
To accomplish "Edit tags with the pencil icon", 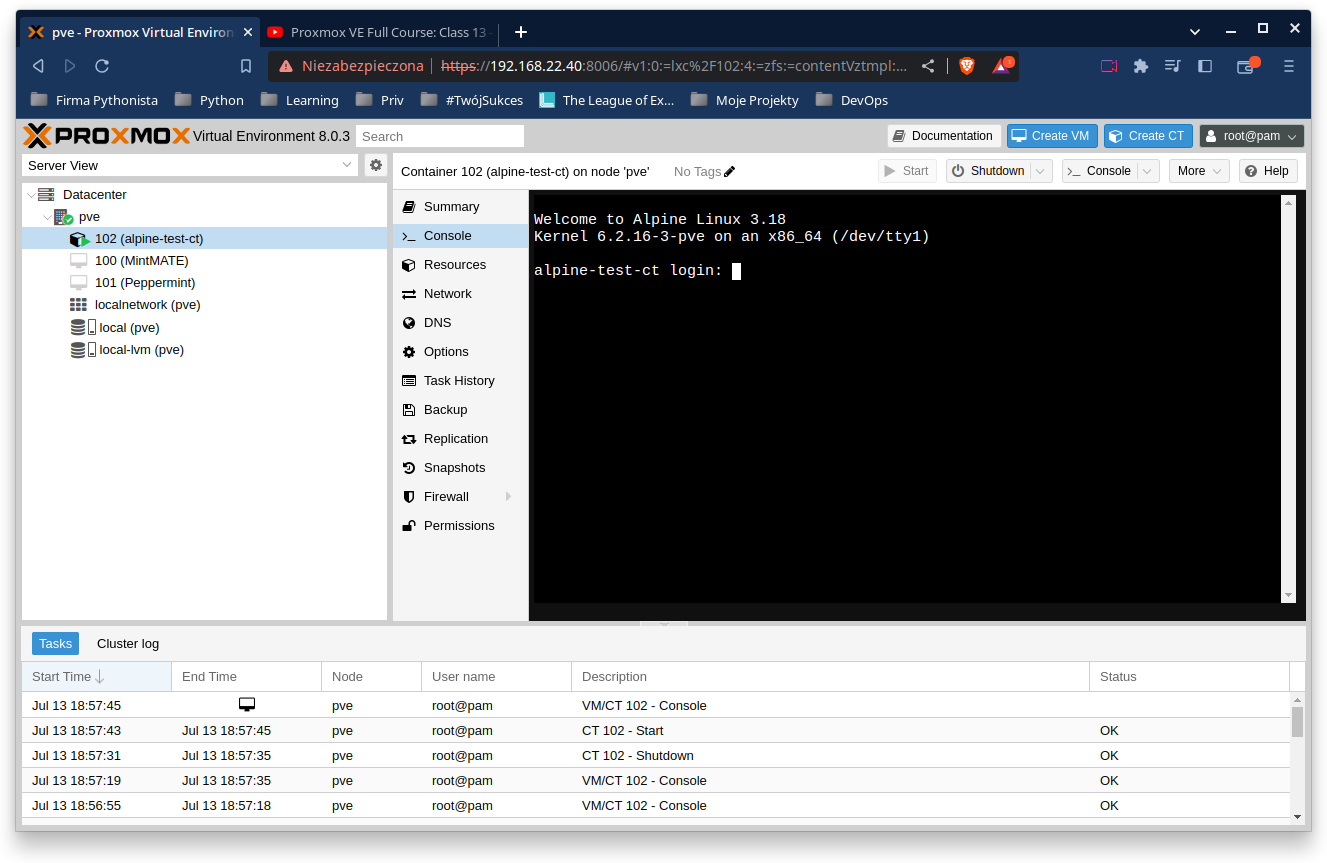I will [728, 171].
